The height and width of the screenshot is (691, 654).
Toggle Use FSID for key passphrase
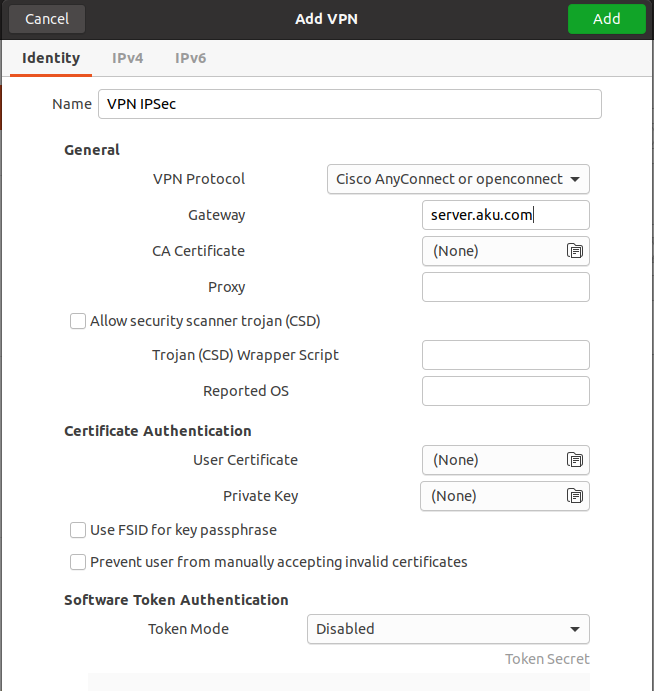(78, 530)
